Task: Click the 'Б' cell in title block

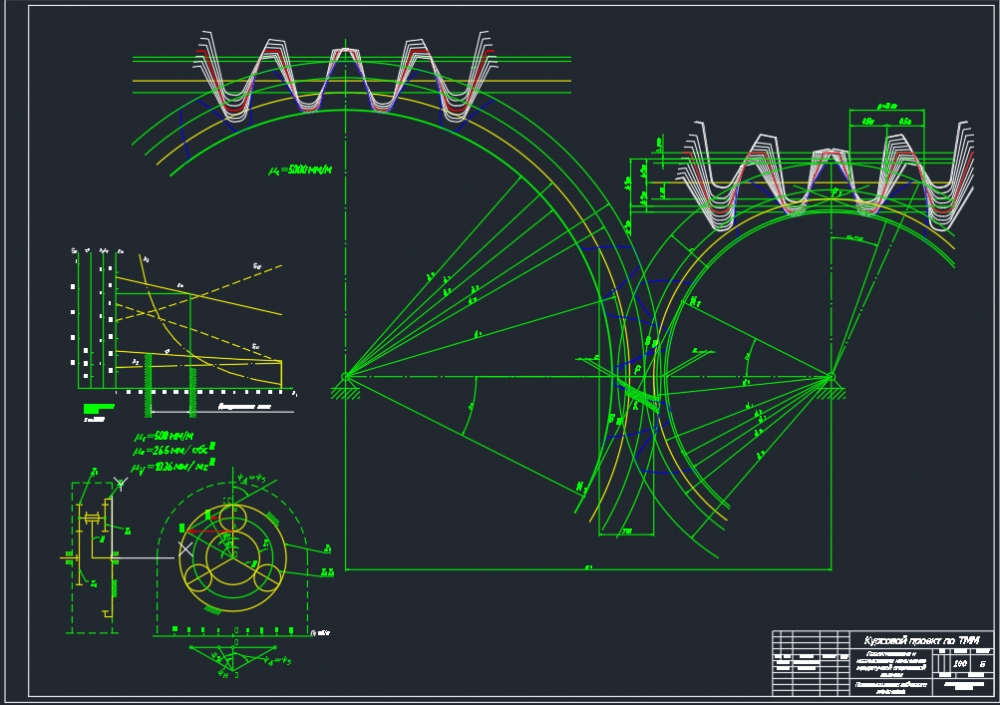Action: coord(983,664)
